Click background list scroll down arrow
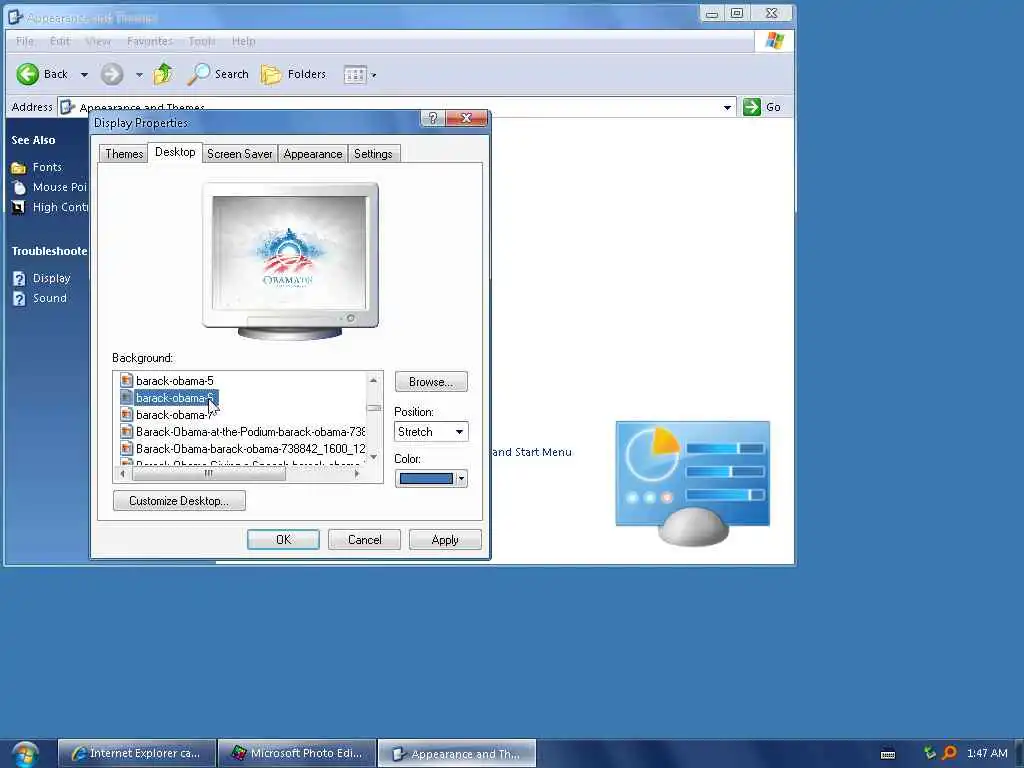1024x768 pixels. point(374,456)
